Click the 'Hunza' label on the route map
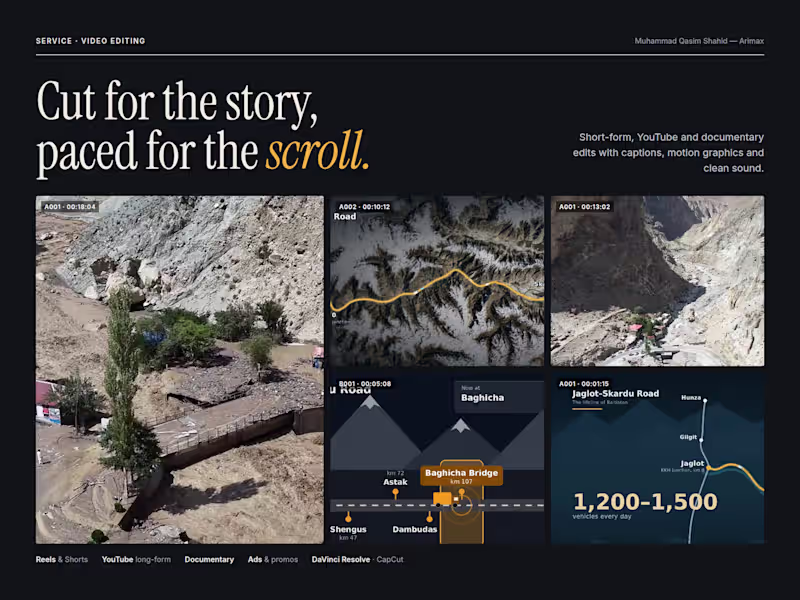The width and height of the screenshot is (800, 600). (691, 397)
